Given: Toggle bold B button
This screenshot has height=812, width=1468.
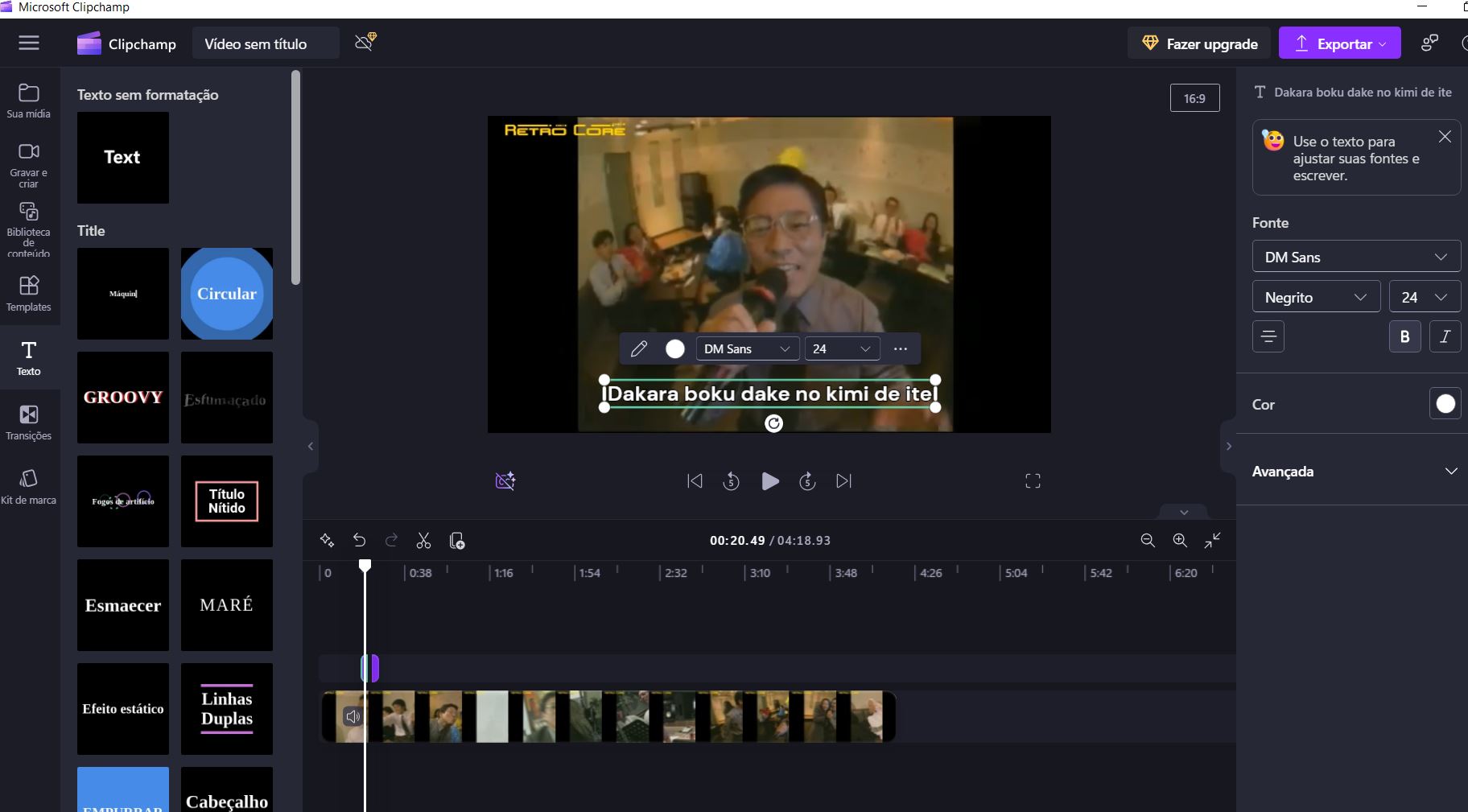Looking at the screenshot, I should point(1404,336).
